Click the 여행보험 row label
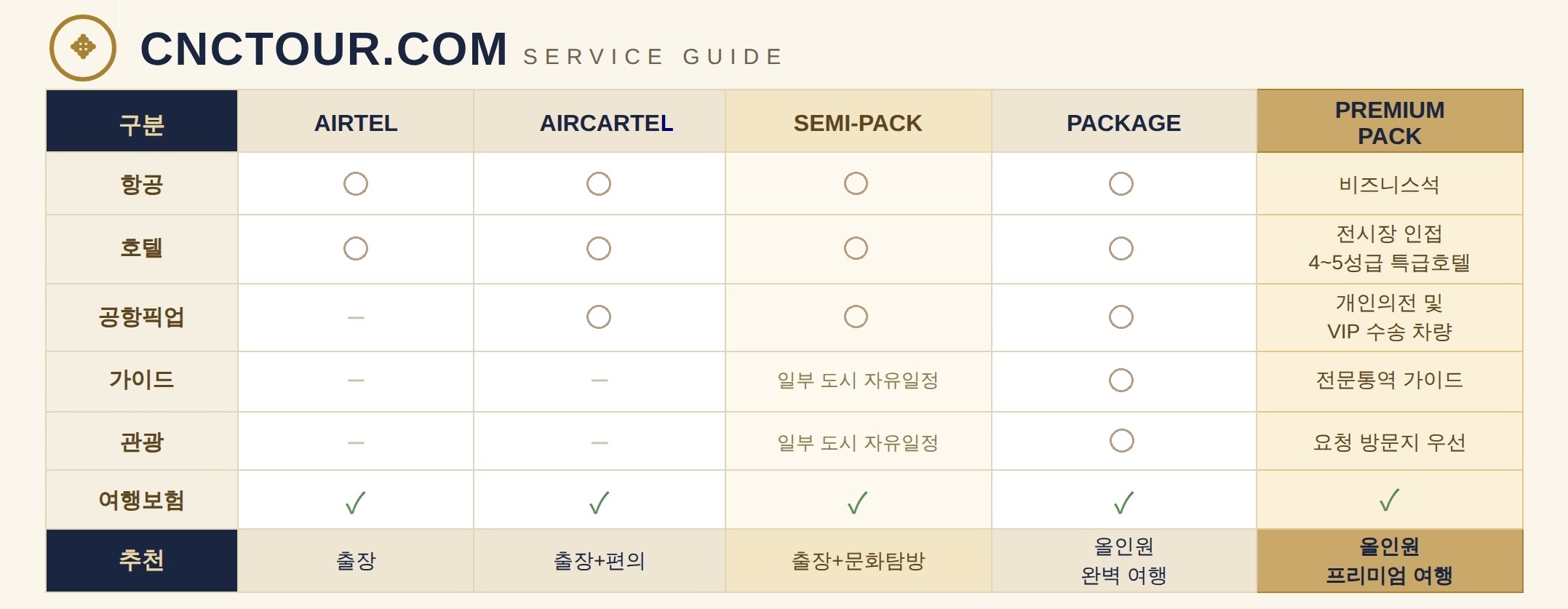1568x609 pixels. point(142,500)
